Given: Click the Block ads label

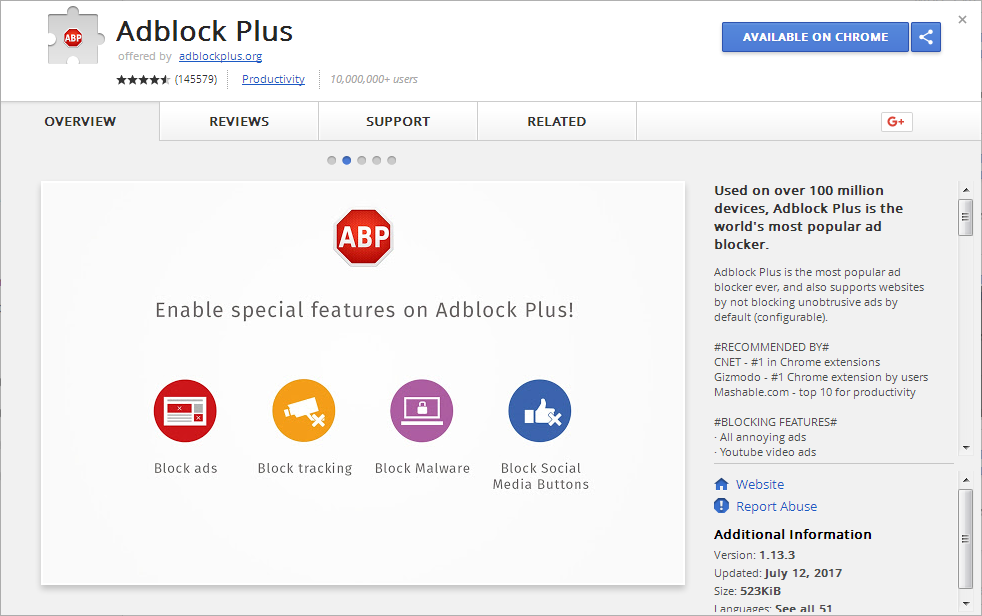Looking at the screenshot, I should [x=185, y=468].
